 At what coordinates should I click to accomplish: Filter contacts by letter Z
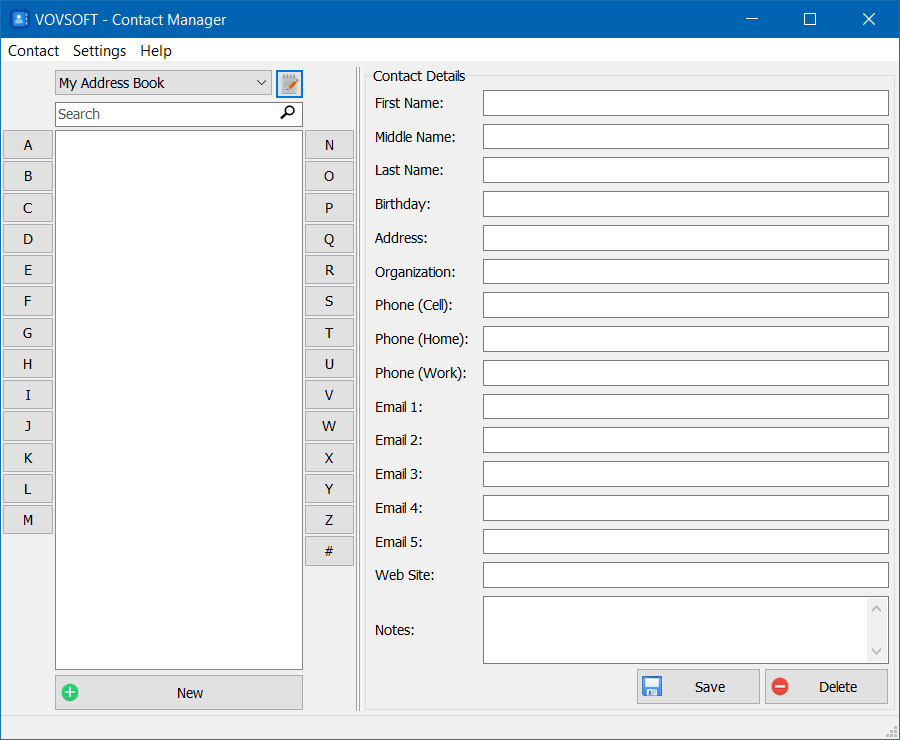329,520
